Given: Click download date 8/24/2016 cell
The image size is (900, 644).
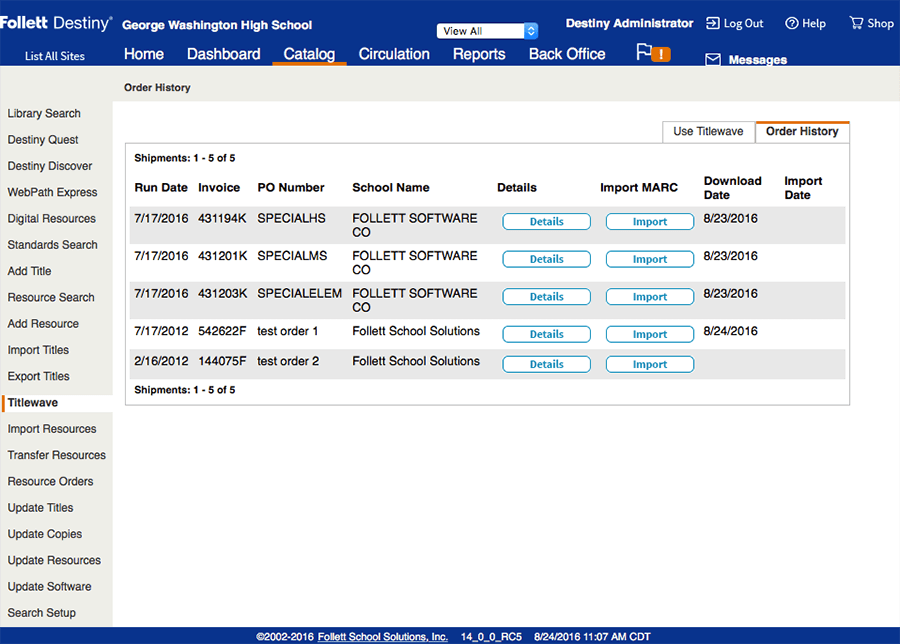Looking at the screenshot, I should tap(730, 331).
